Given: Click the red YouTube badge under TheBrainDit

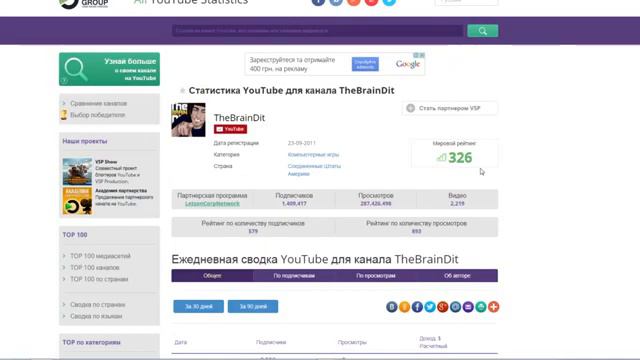Looking at the screenshot, I should coord(230,129).
